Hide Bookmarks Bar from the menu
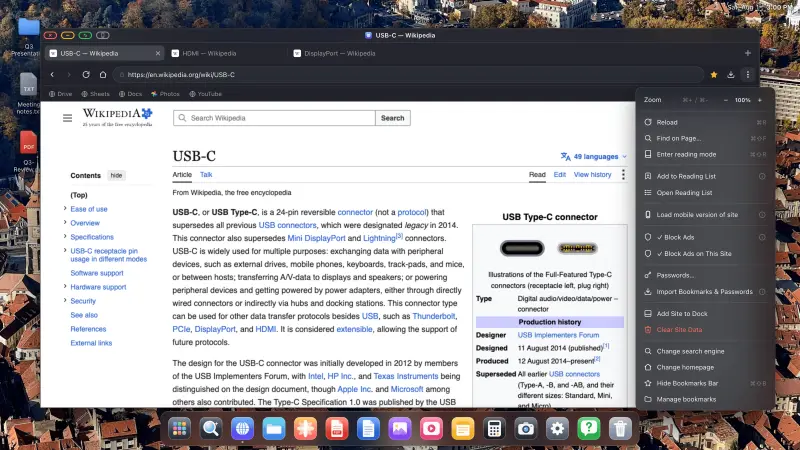The image size is (800, 450). click(705, 383)
